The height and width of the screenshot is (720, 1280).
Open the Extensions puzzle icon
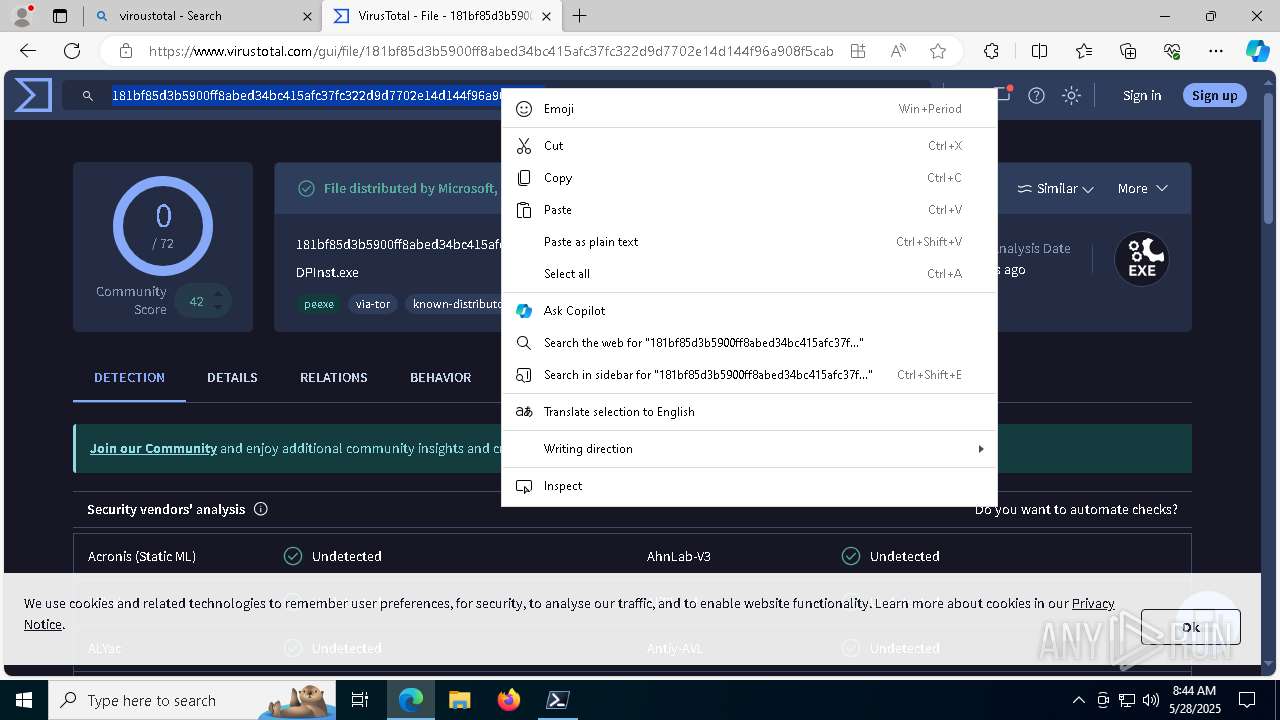991,51
